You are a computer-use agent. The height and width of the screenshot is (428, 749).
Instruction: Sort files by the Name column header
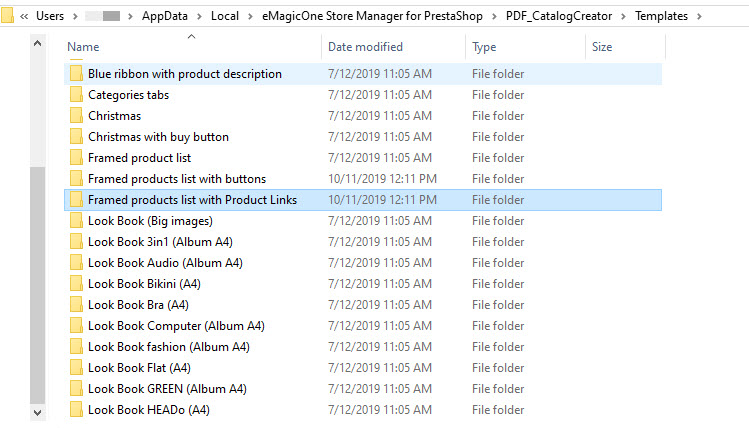[x=83, y=47]
